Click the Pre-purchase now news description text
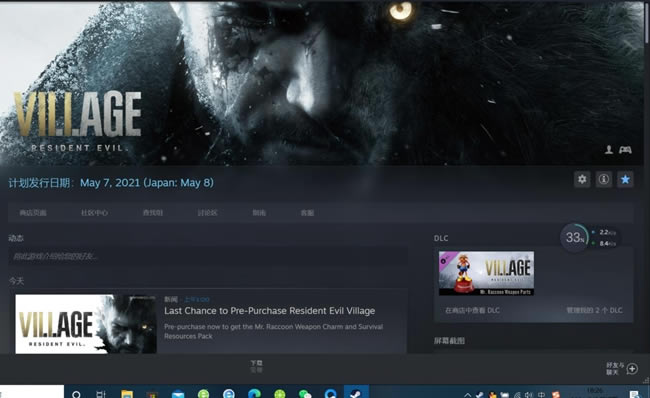Viewport: 650px width, 398px height. [x=273, y=331]
